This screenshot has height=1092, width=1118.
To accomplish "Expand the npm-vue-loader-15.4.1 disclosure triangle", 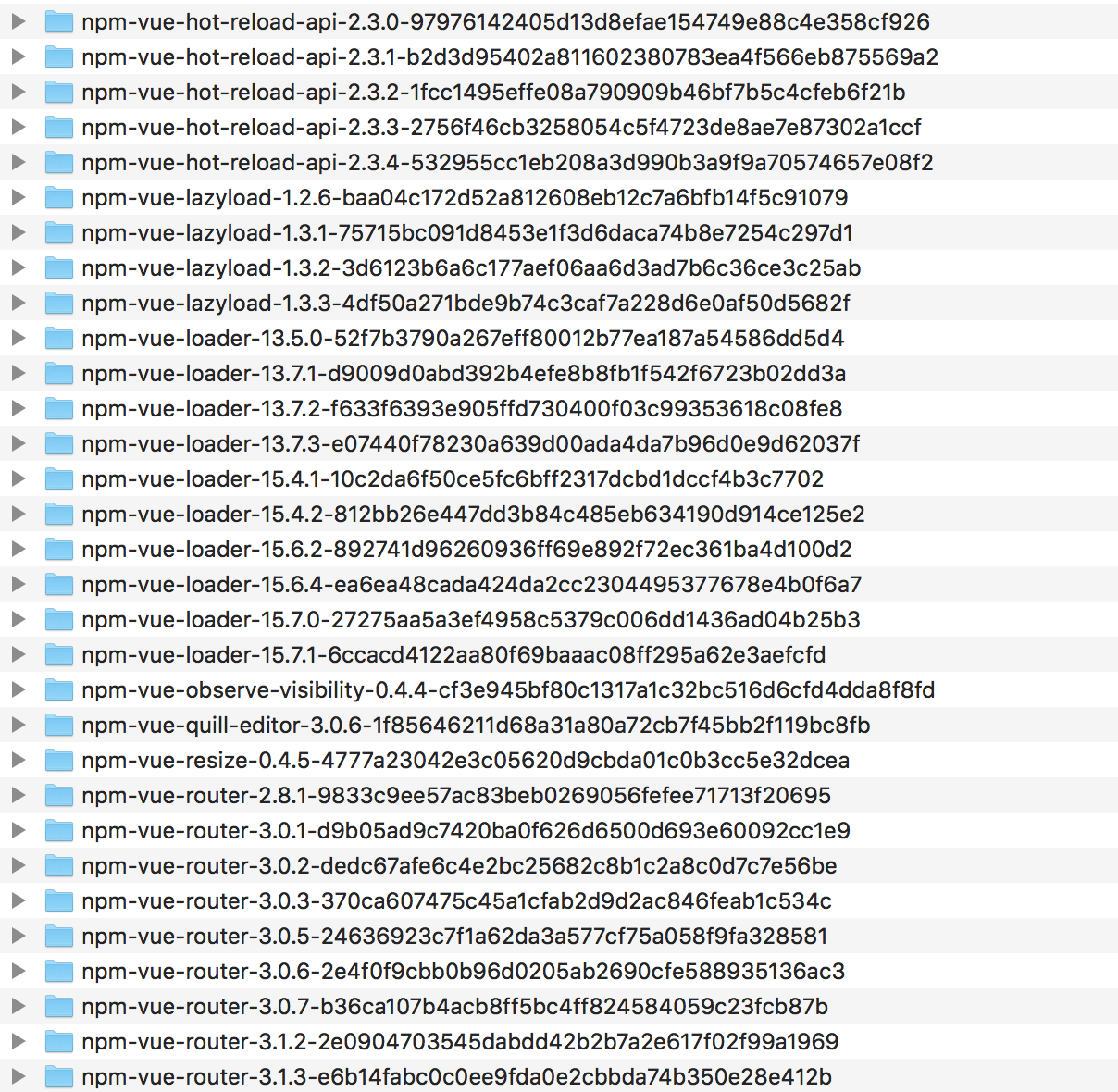I will 18,478.
